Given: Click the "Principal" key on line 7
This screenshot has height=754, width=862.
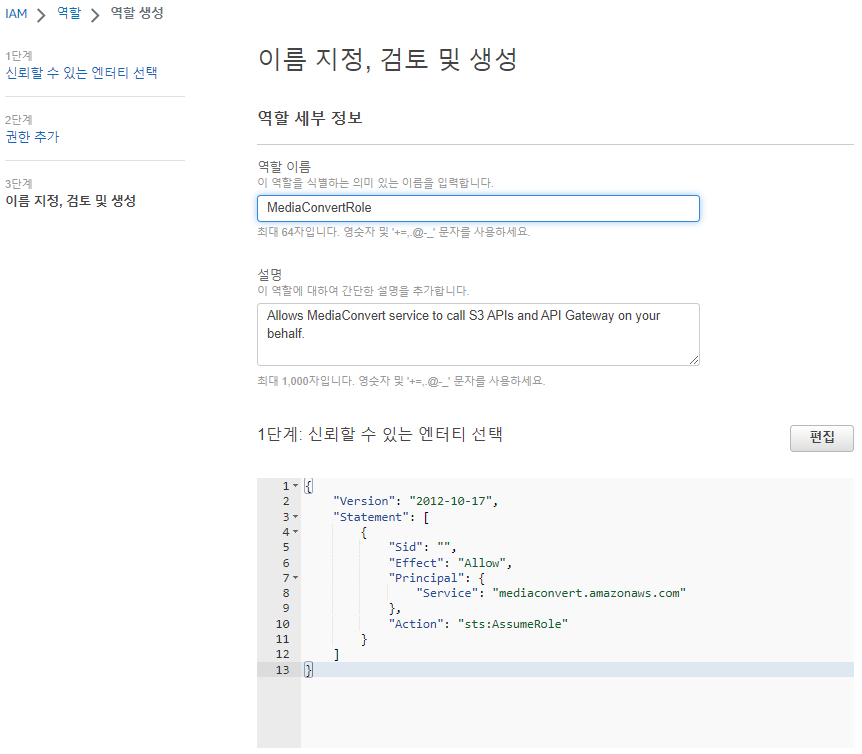Looking at the screenshot, I should (x=426, y=578).
